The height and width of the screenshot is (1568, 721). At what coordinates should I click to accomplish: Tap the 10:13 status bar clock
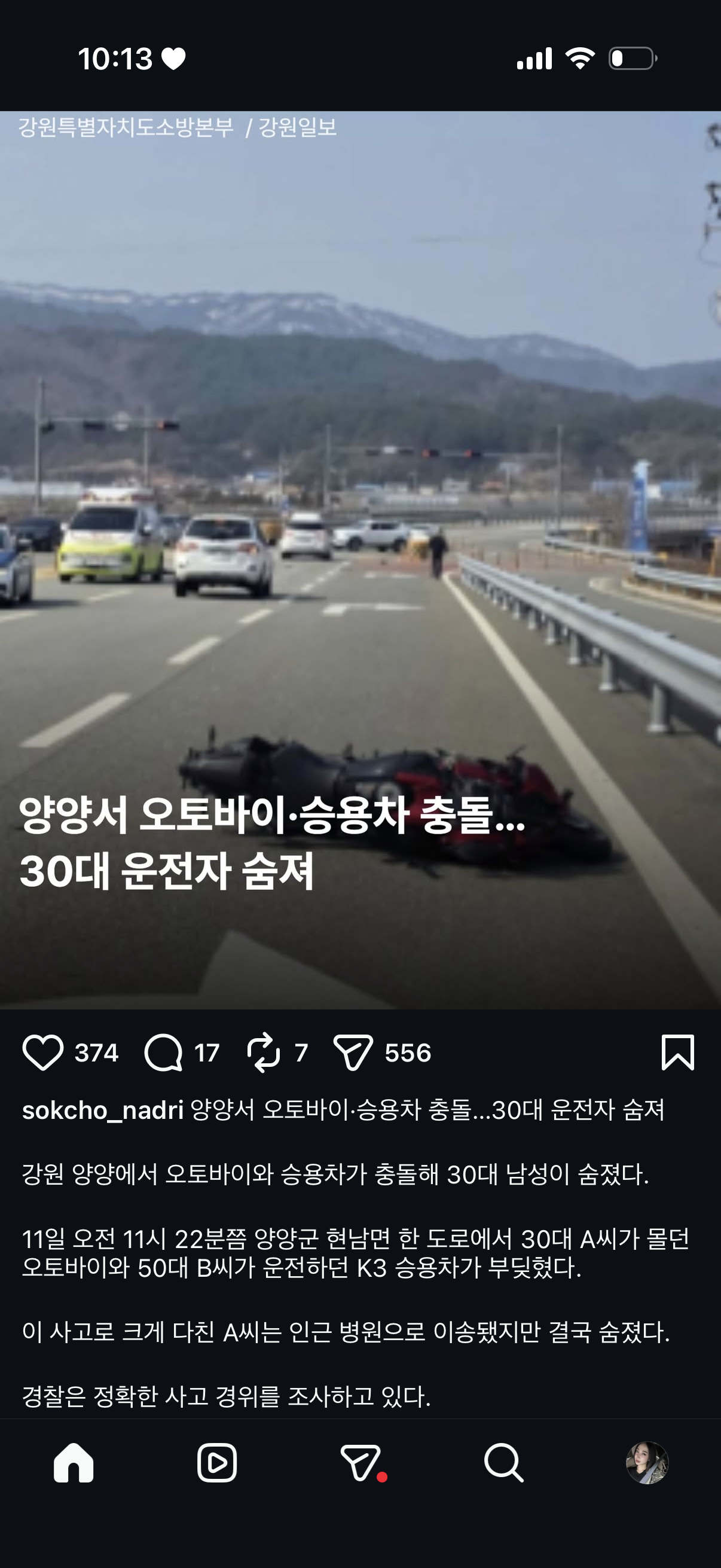(115, 59)
